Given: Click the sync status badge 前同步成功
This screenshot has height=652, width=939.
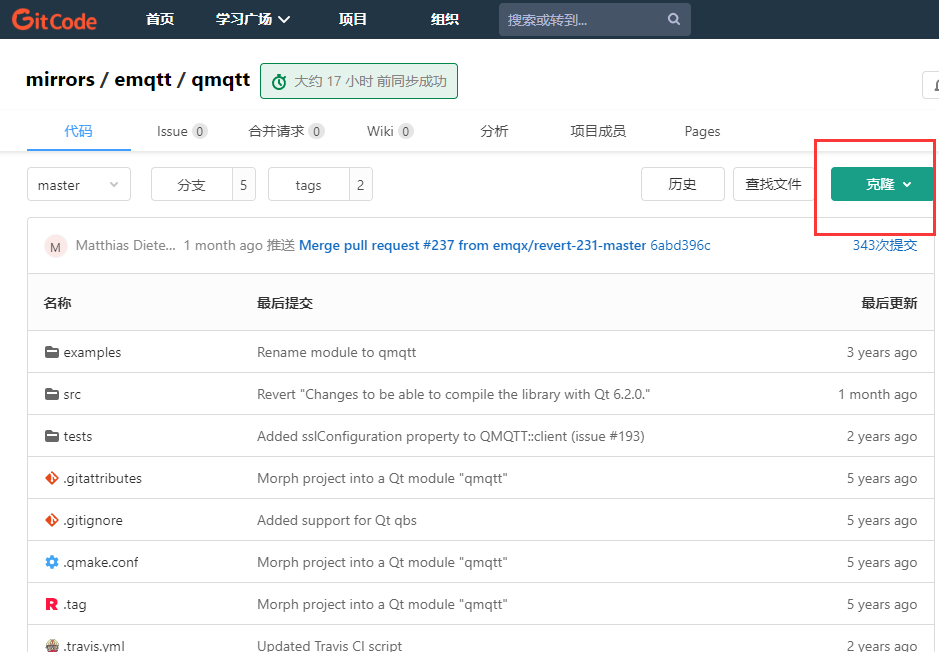Looking at the screenshot, I should tap(359, 81).
